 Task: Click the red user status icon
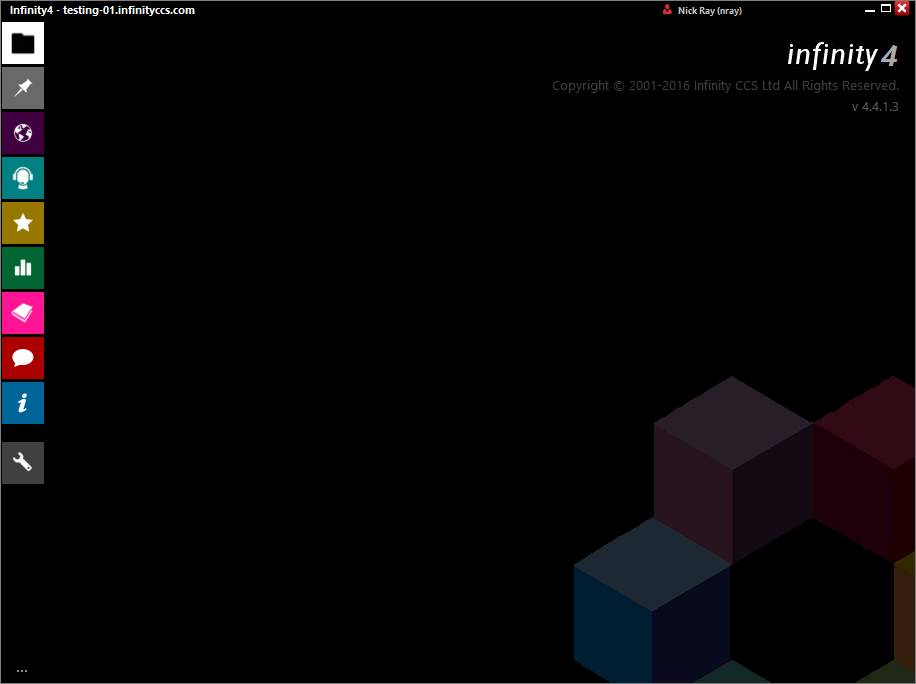(667, 10)
